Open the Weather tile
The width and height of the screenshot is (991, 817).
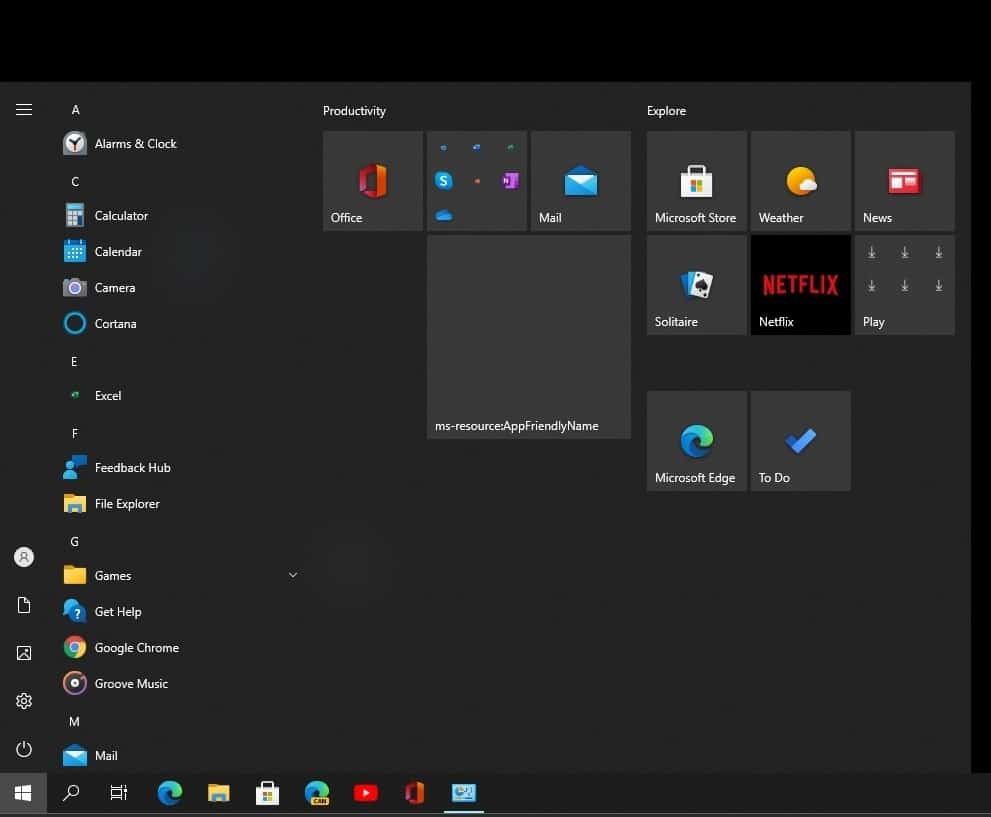tap(800, 181)
